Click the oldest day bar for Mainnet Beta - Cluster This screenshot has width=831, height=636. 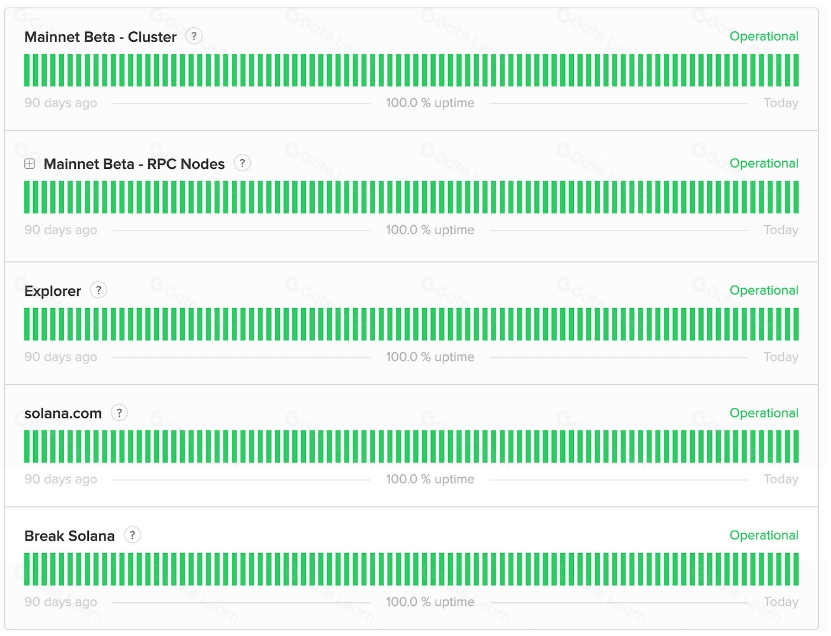click(27, 70)
